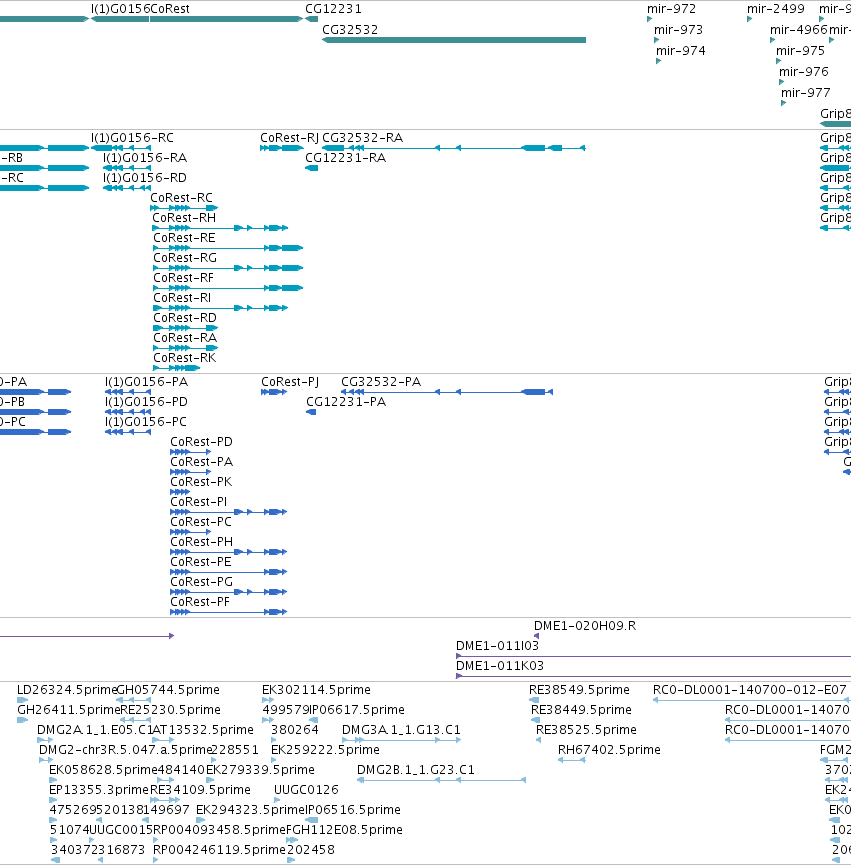Select the IP06617.5prime EST label
The image size is (851, 865).
pyautogui.click(x=357, y=709)
